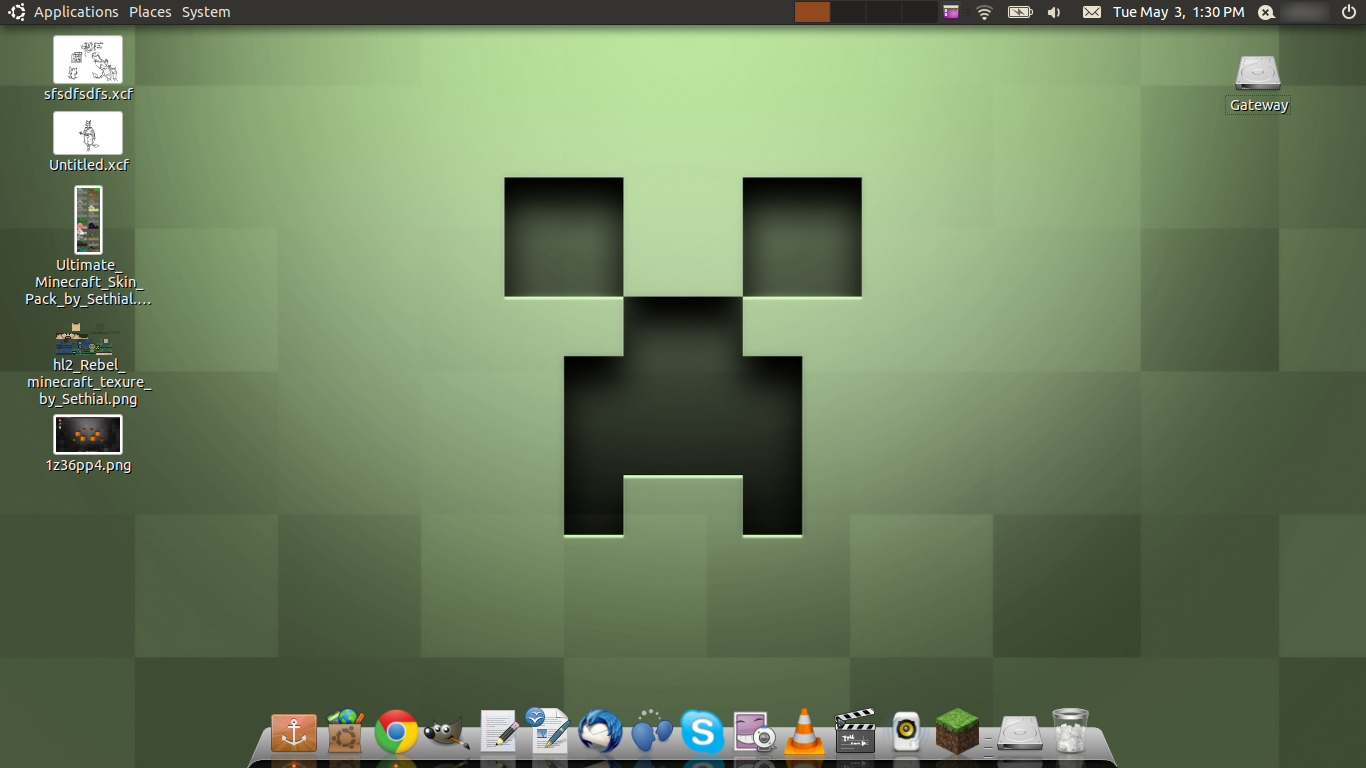The image size is (1366, 768).
Task: Click the Ubuntu logo in the top panel
Action: [x=17, y=12]
